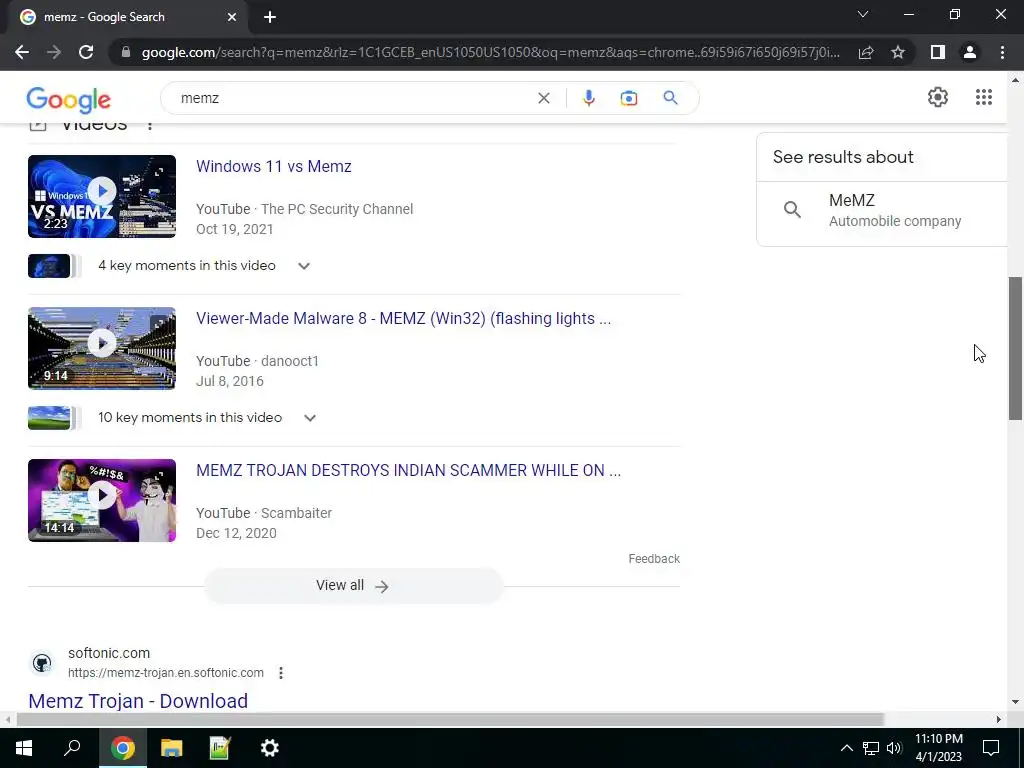Open the Google apps grid

(984, 97)
